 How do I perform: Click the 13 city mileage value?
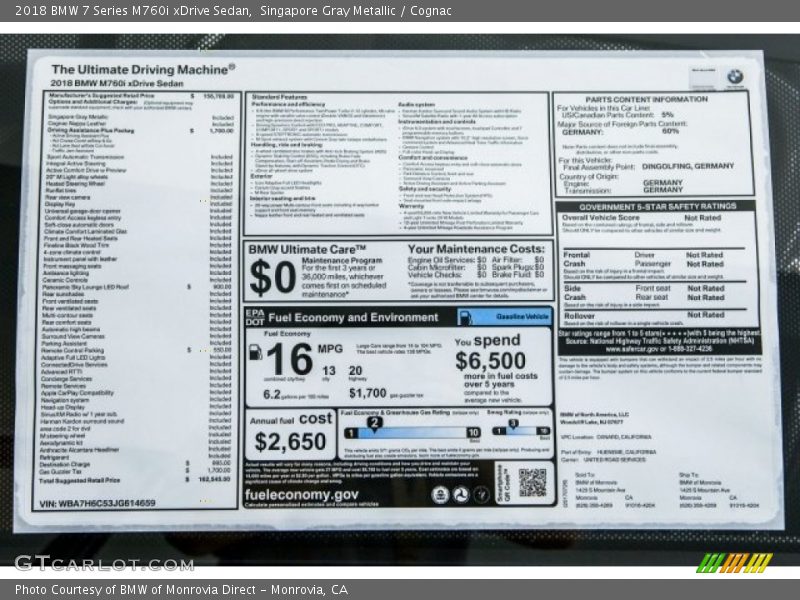coord(329,371)
